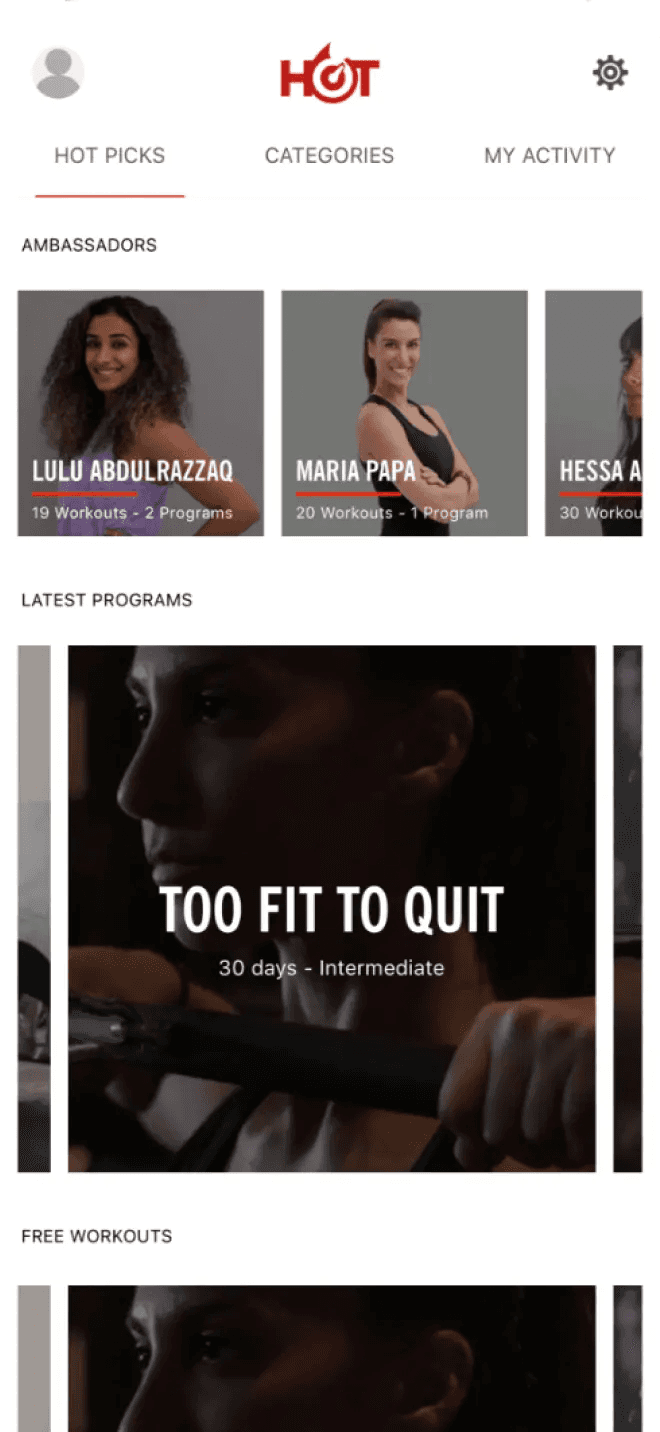Open Maria Papa ambassador card

pos(404,413)
